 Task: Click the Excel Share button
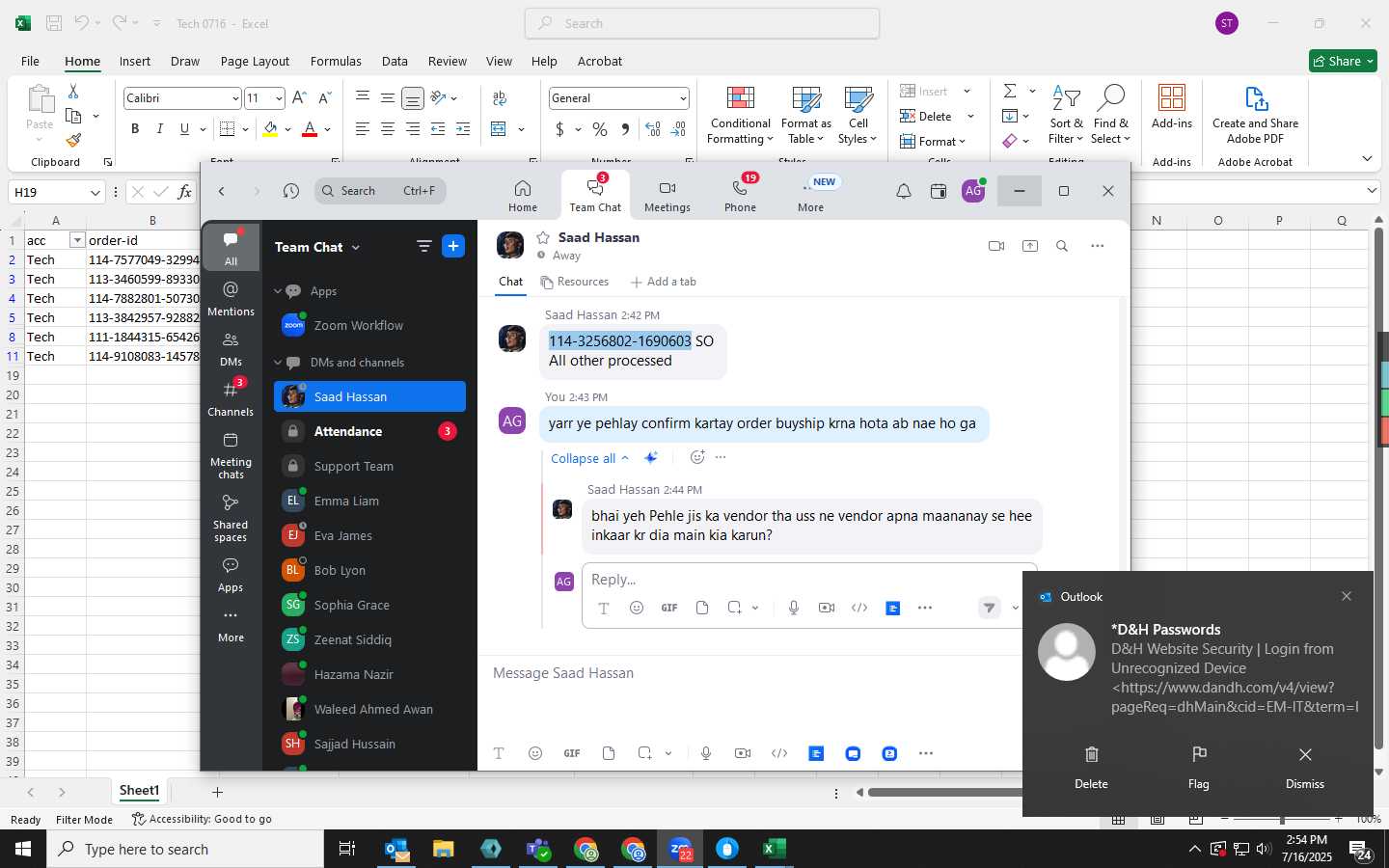pyautogui.click(x=1343, y=61)
